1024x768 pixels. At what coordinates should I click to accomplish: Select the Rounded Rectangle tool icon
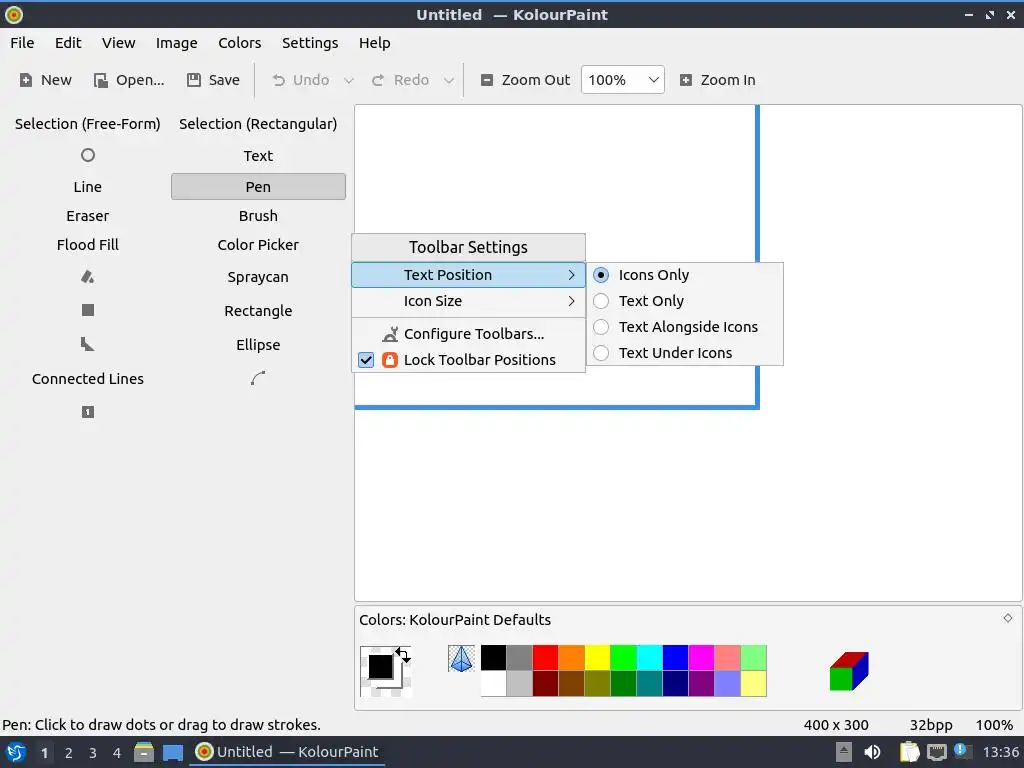point(88,310)
